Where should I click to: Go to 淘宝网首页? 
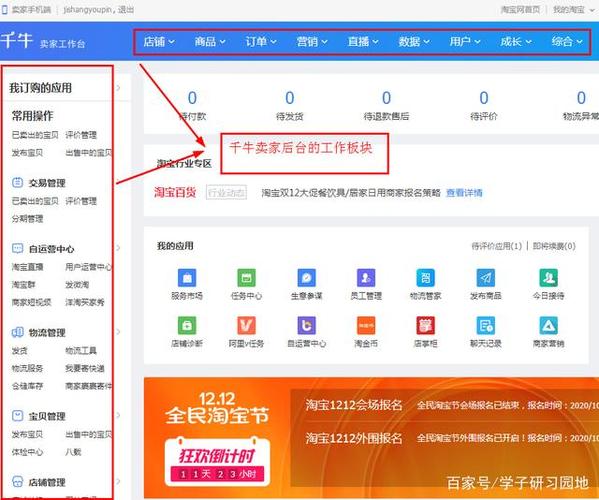(x=520, y=10)
